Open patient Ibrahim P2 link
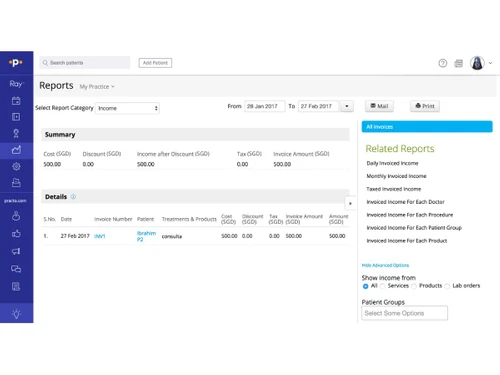Viewport: 500px width, 375px height. click(x=146, y=236)
